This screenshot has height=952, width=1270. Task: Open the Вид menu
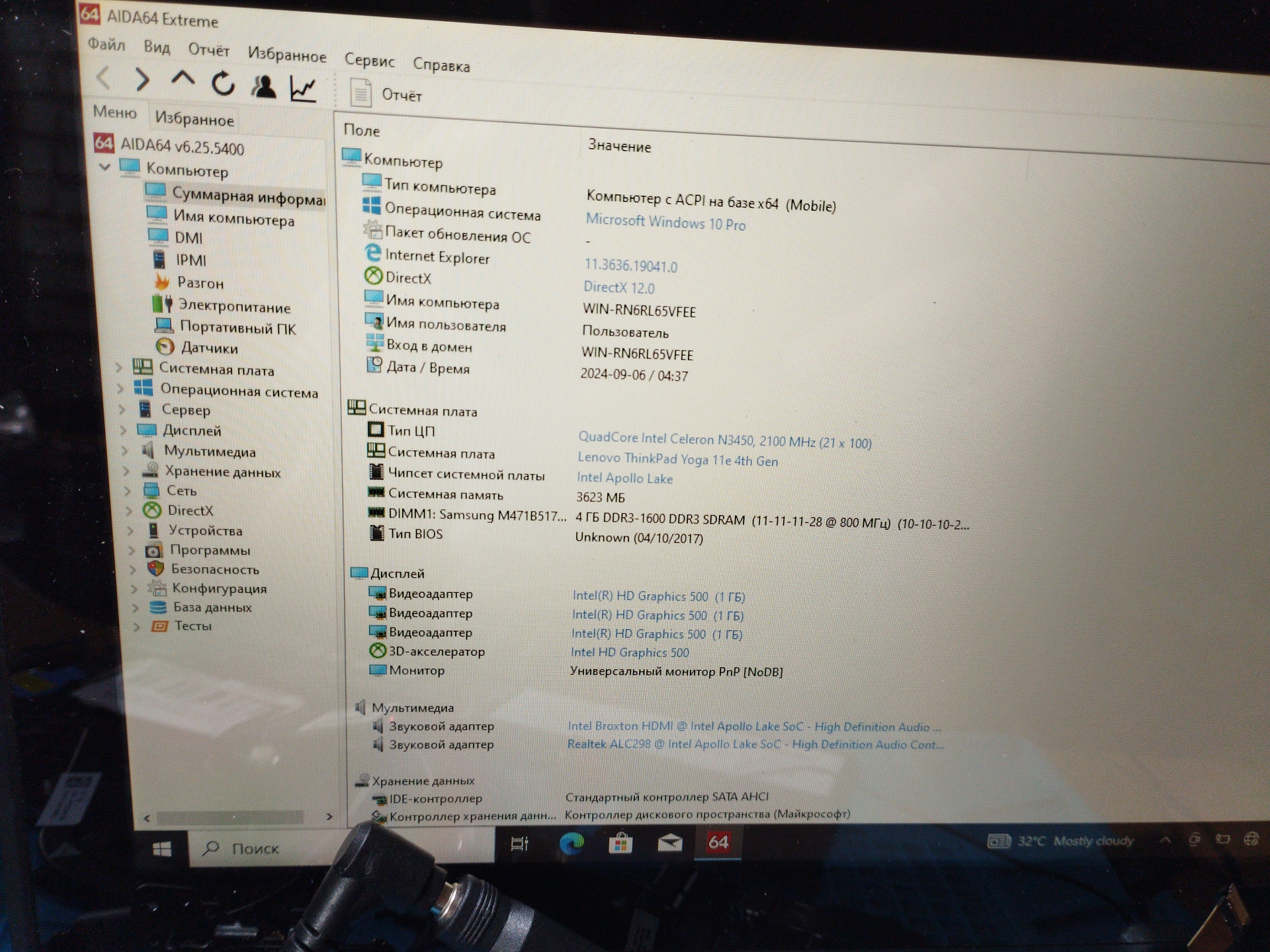click(157, 47)
